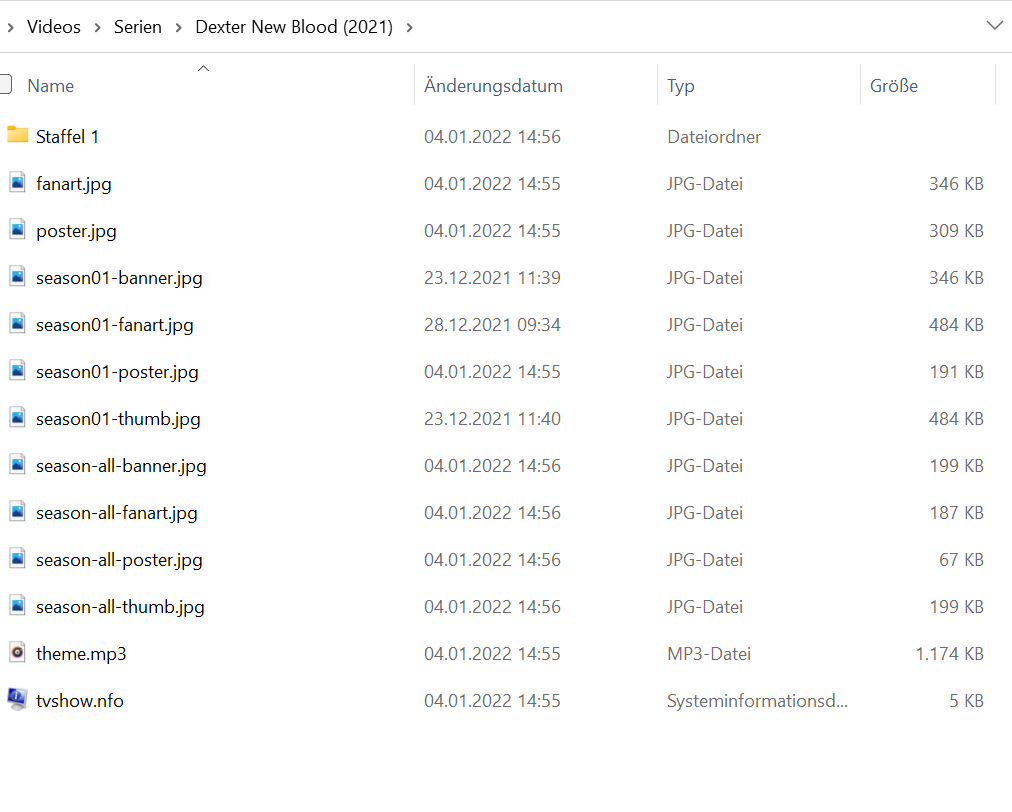The height and width of the screenshot is (812, 1012).
Task: Expand the address bar history dropdown
Action: (995, 26)
